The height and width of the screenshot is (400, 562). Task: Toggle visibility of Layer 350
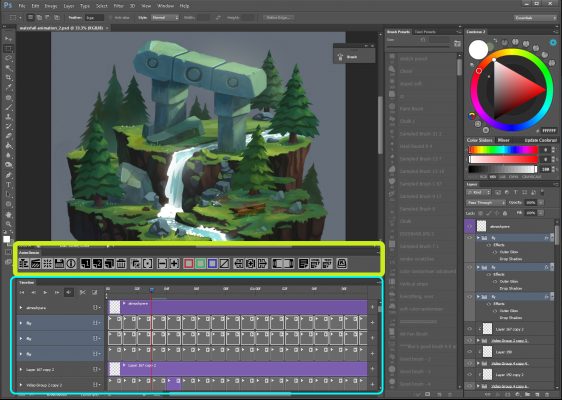tap(470, 352)
